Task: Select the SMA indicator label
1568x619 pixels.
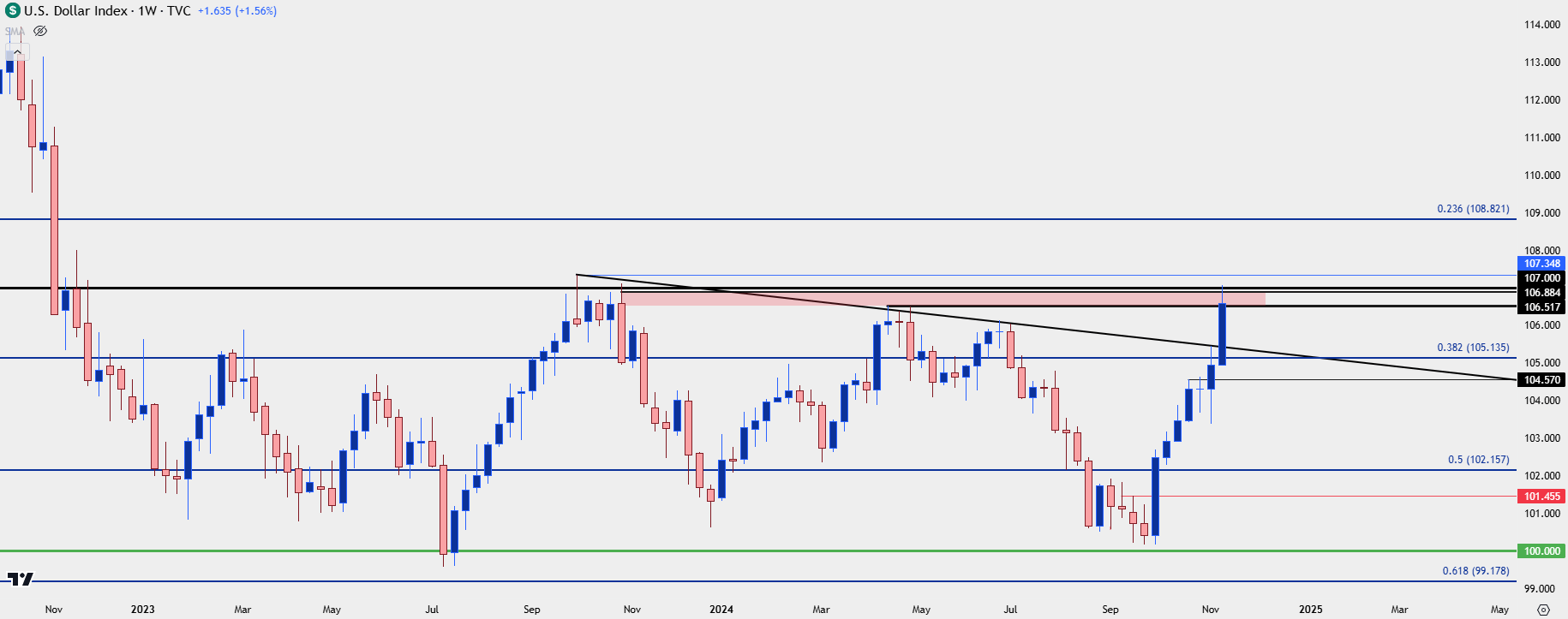Action: pyautogui.click(x=15, y=31)
